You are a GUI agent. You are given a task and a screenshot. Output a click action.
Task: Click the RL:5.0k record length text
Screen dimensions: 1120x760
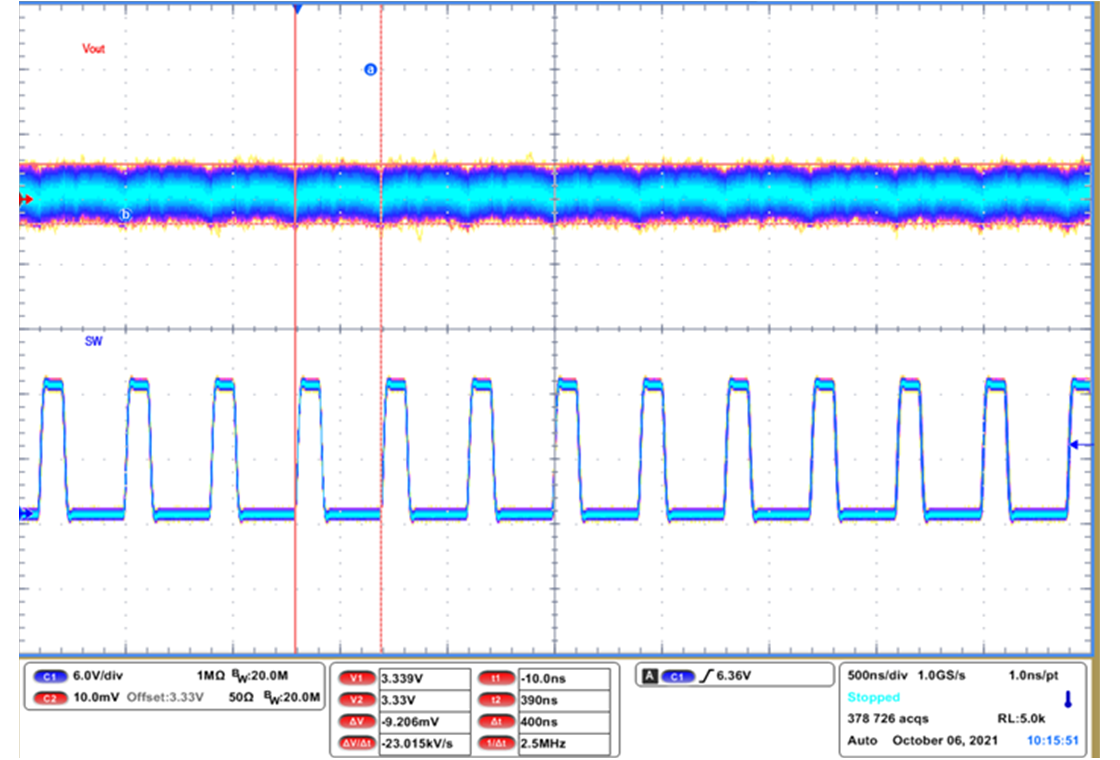(x=1020, y=717)
